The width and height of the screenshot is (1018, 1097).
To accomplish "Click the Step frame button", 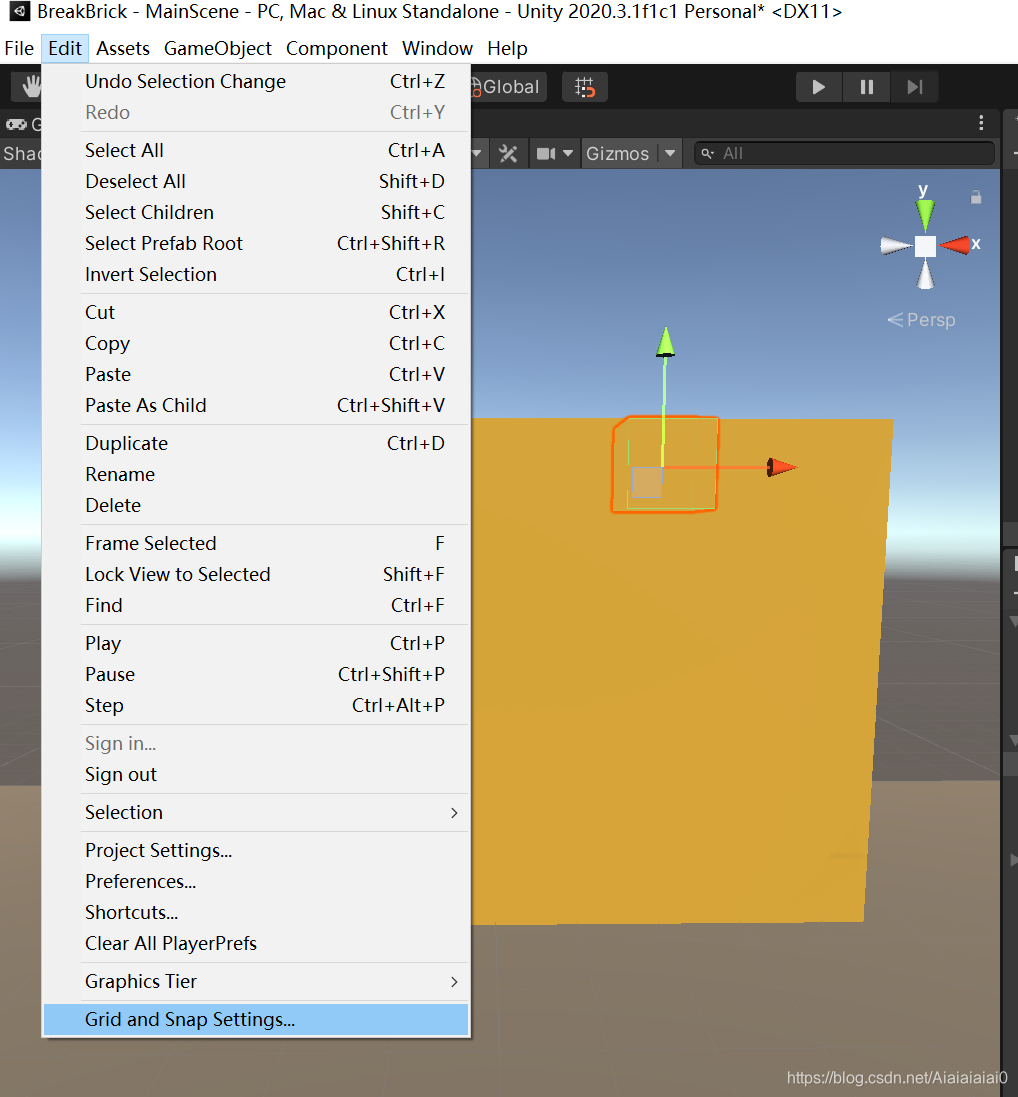I will [x=914, y=87].
